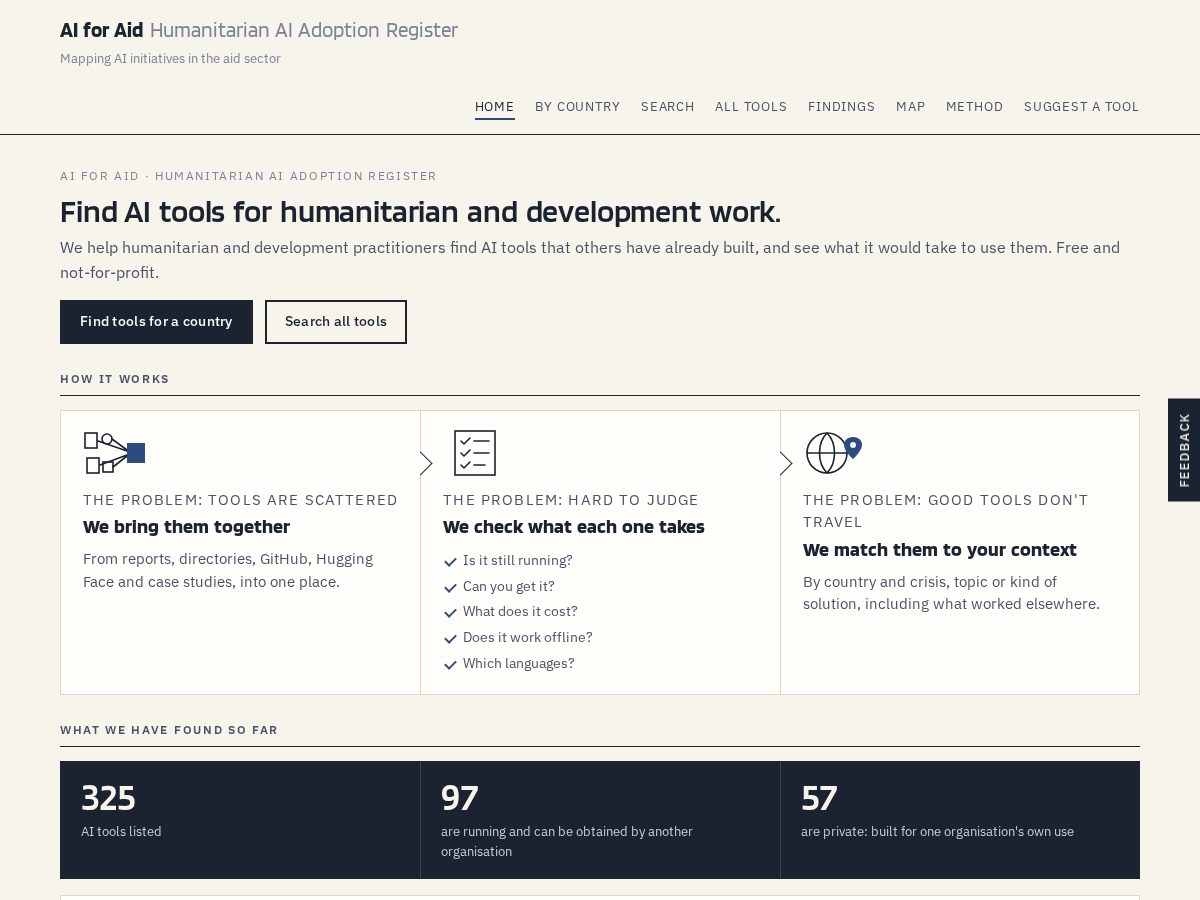Screen dimensions: 1200x900
Task: Click the 57 statistic number
Action: 819,798
